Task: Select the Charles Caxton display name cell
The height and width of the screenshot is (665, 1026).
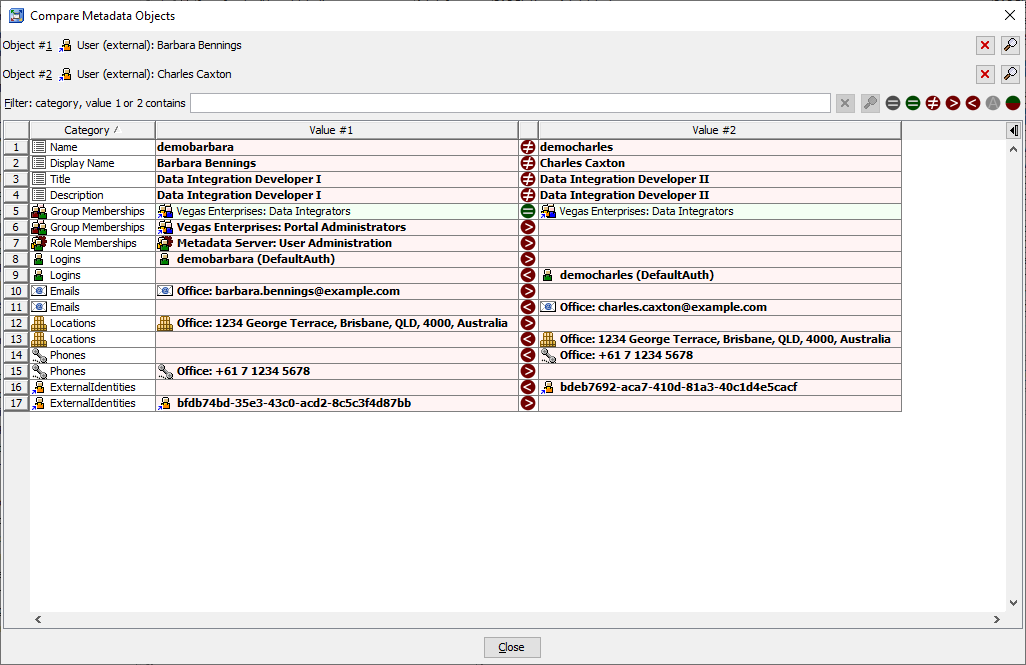Action: click(719, 163)
